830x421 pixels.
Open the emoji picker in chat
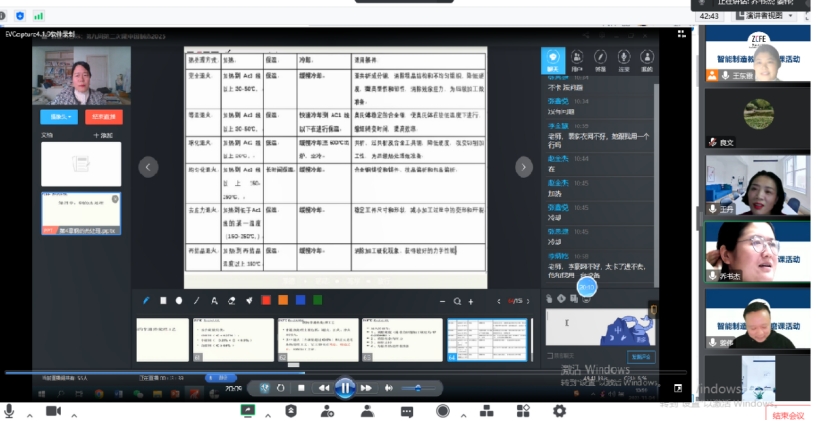pyautogui.click(x=587, y=299)
